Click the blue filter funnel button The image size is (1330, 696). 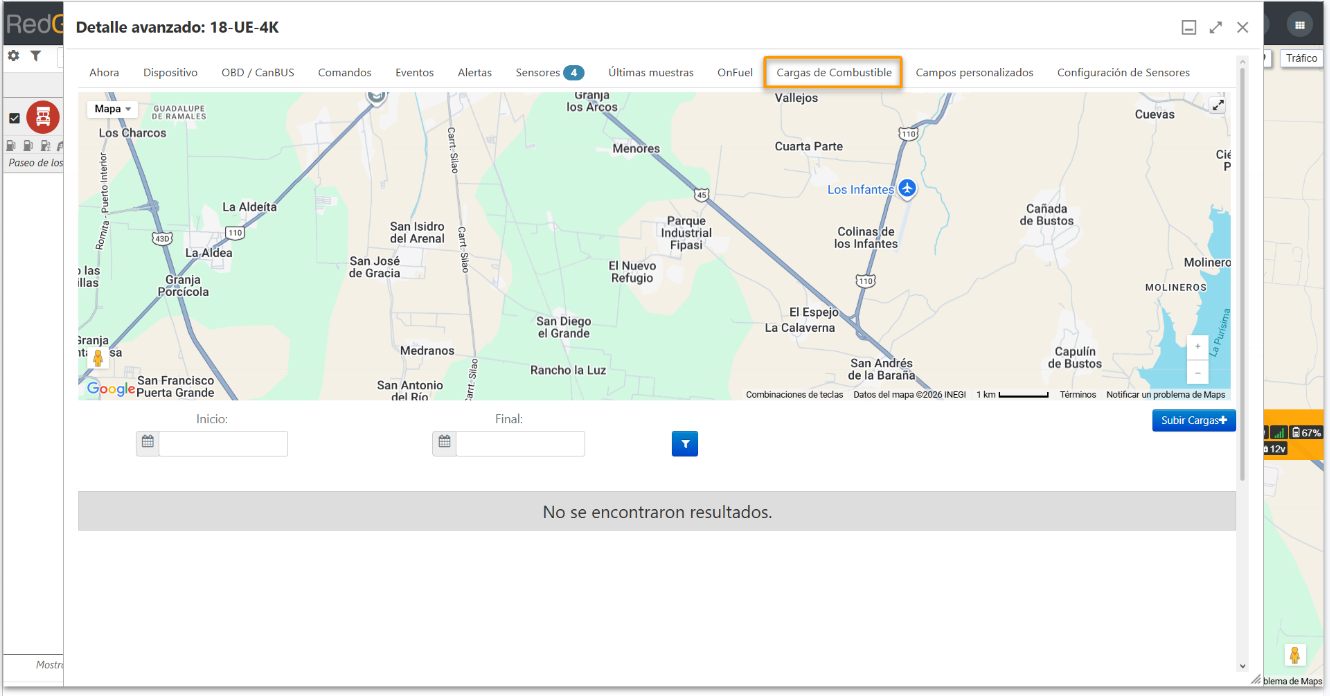685,444
